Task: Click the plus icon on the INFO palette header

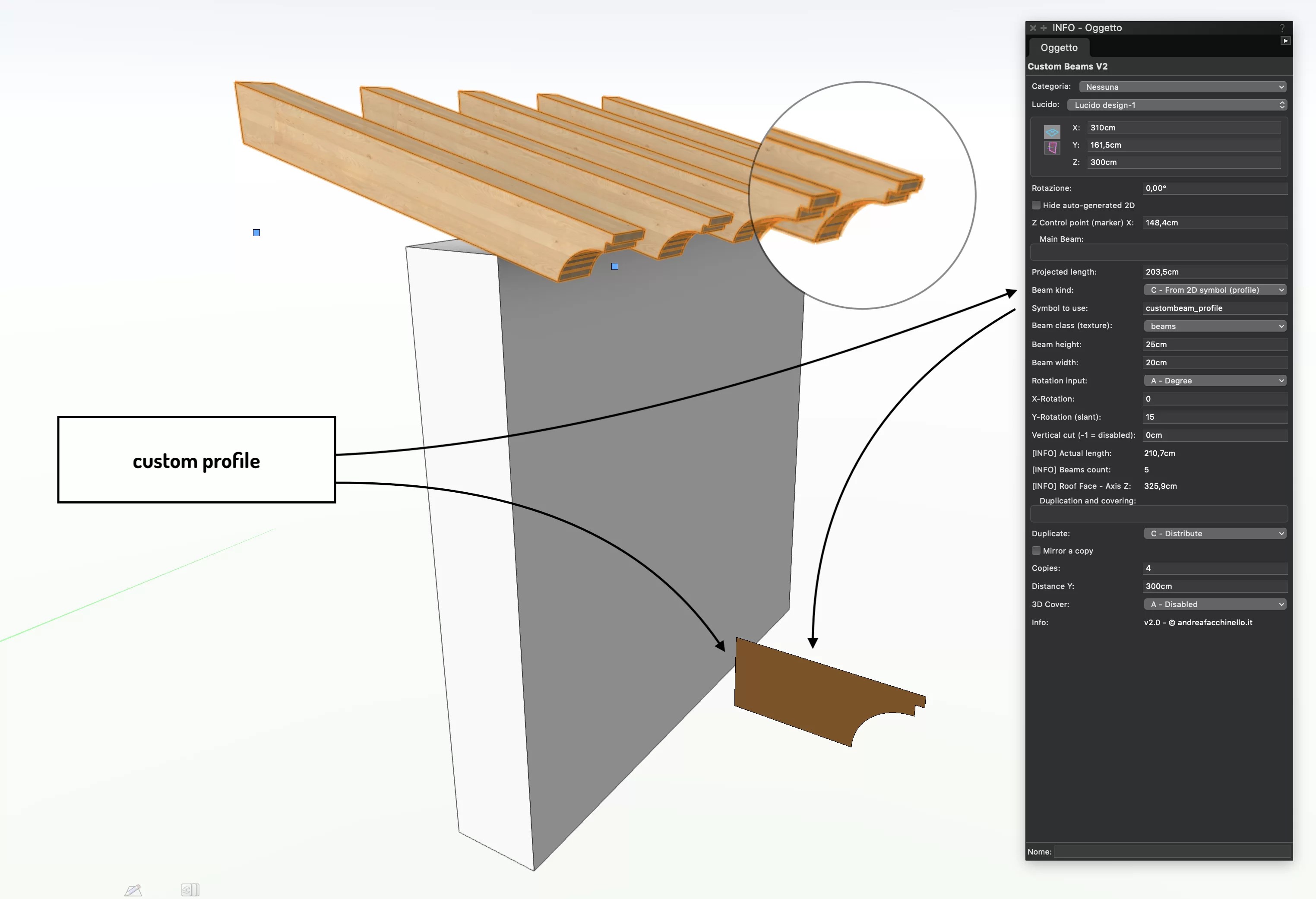Action: (1044, 28)
